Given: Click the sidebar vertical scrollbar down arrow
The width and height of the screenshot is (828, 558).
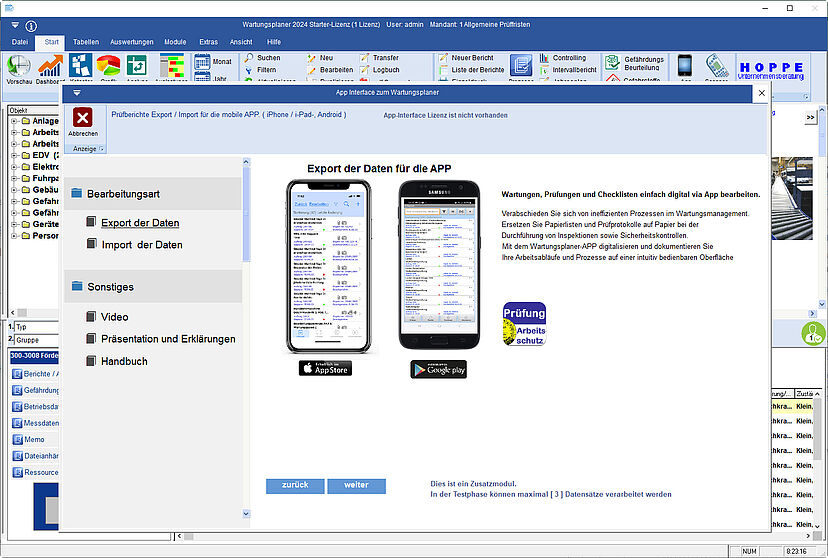Looking at the screenshot, I should [x=247, y=514].
